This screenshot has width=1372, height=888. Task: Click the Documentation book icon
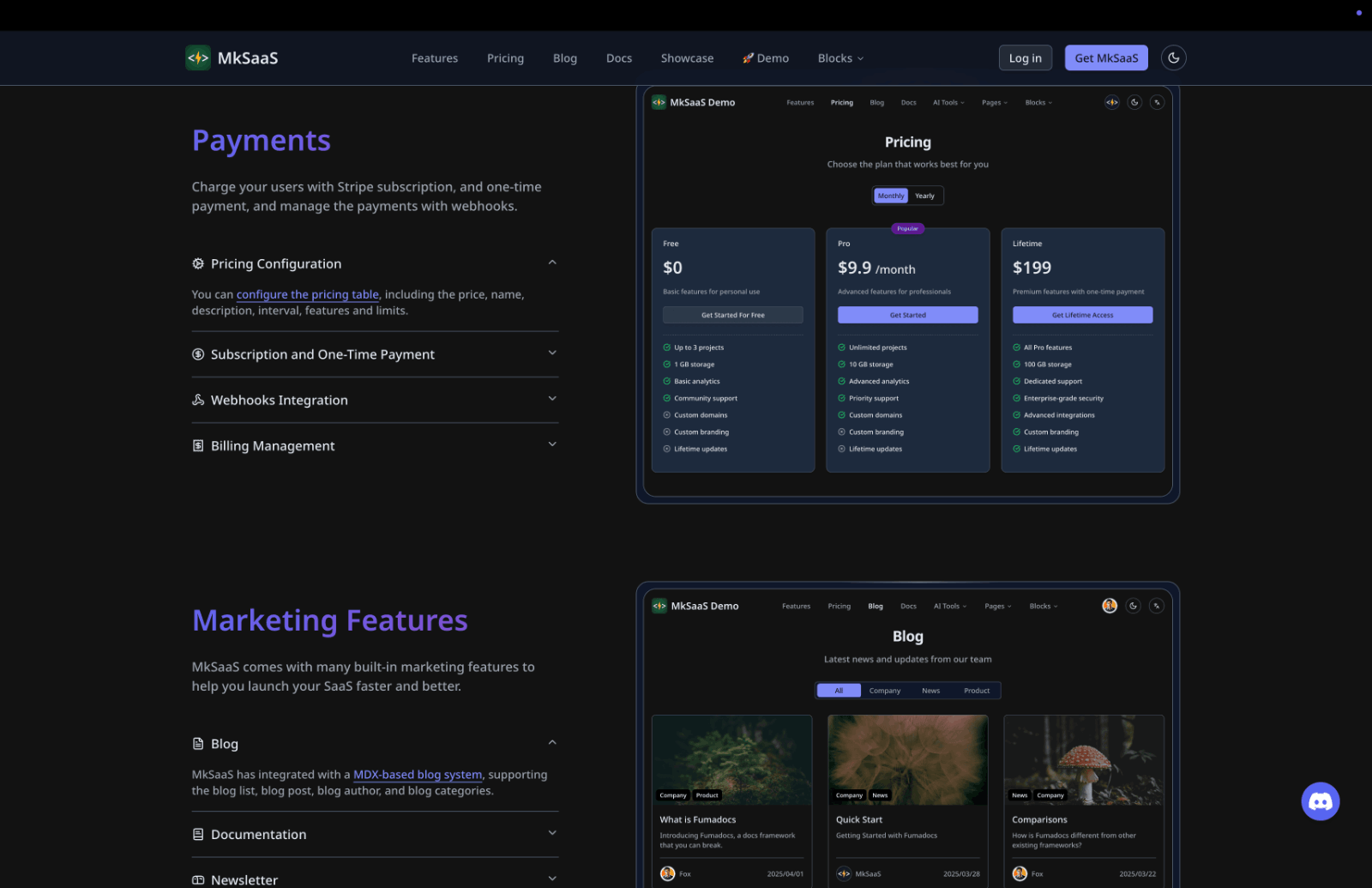pos(198,834)
